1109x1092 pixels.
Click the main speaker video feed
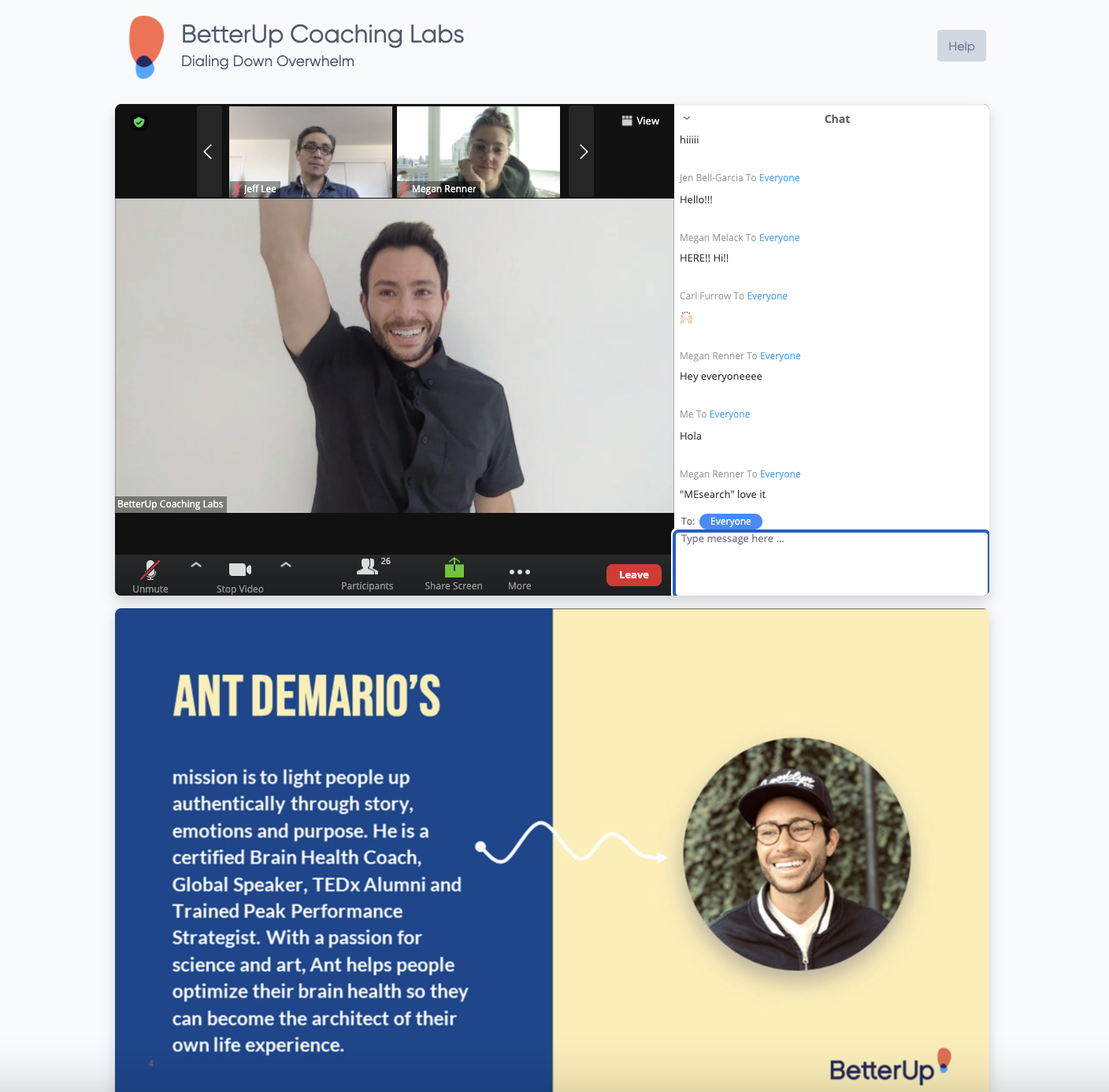[395, 356]
